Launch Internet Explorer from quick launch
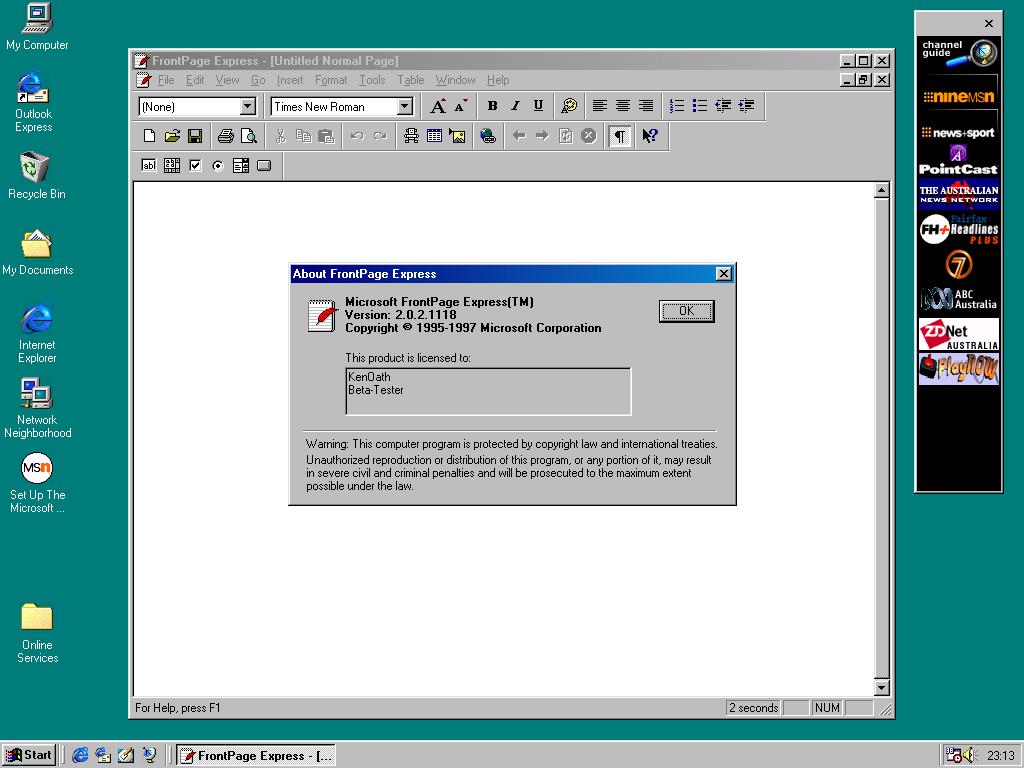The image size is (1024, 768). click(80, 755)
